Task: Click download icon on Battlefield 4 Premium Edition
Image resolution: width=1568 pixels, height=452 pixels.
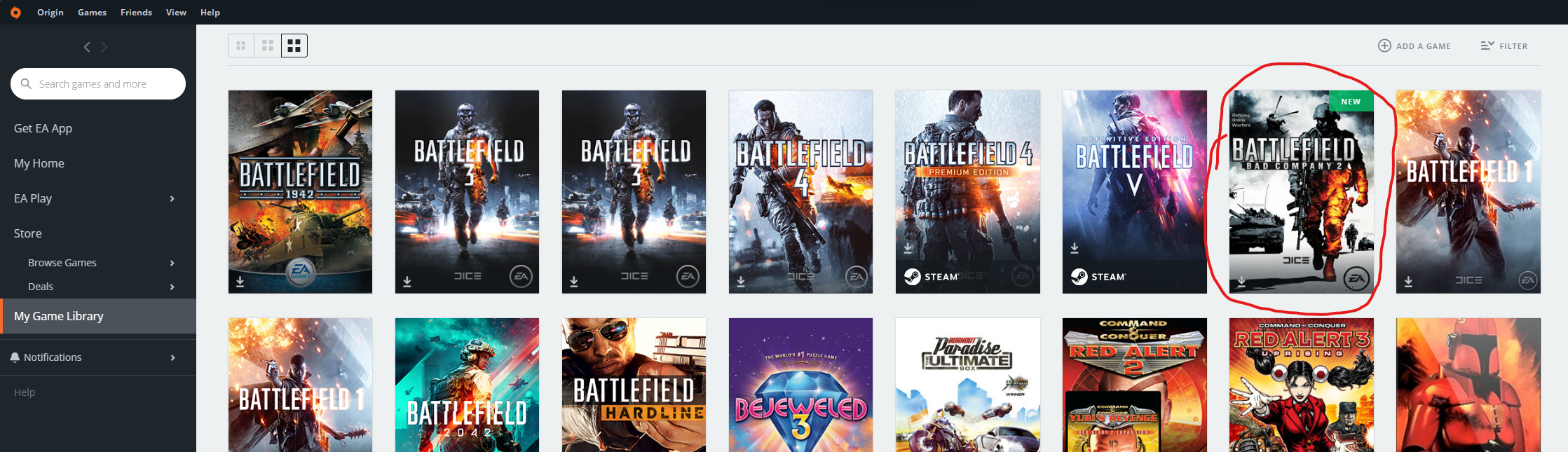Action: [x=908, y=248]
